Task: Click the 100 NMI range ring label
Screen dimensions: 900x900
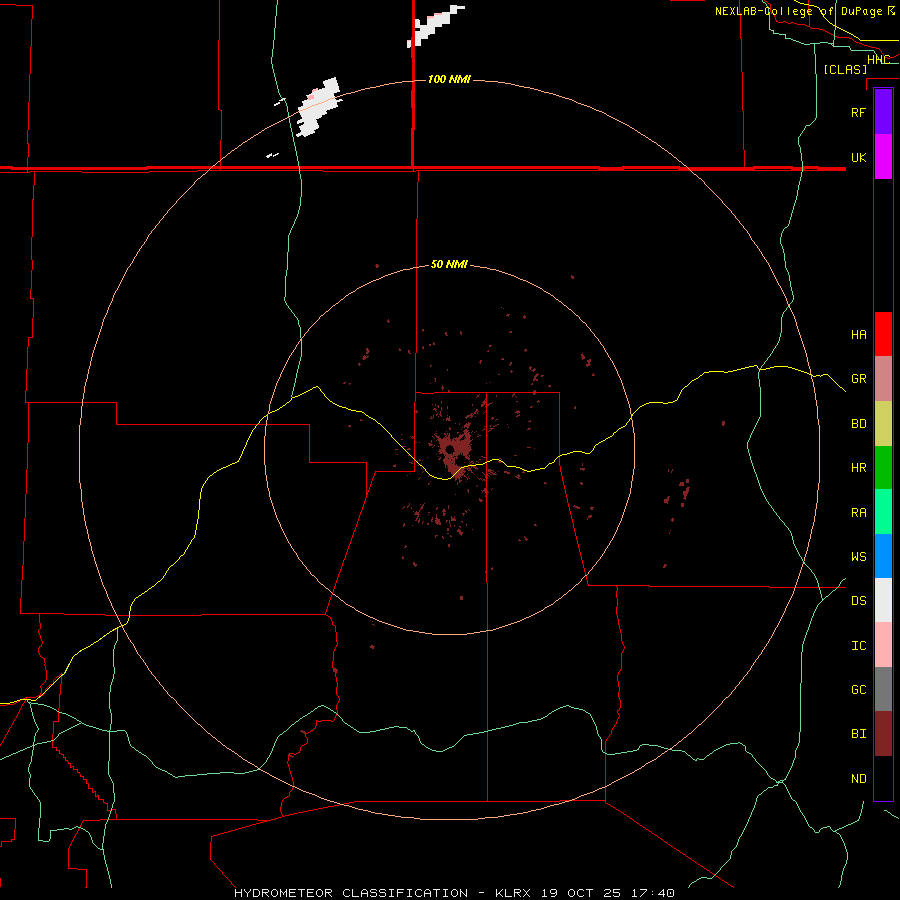Action: pyautogui.click(x=449, y=79)
